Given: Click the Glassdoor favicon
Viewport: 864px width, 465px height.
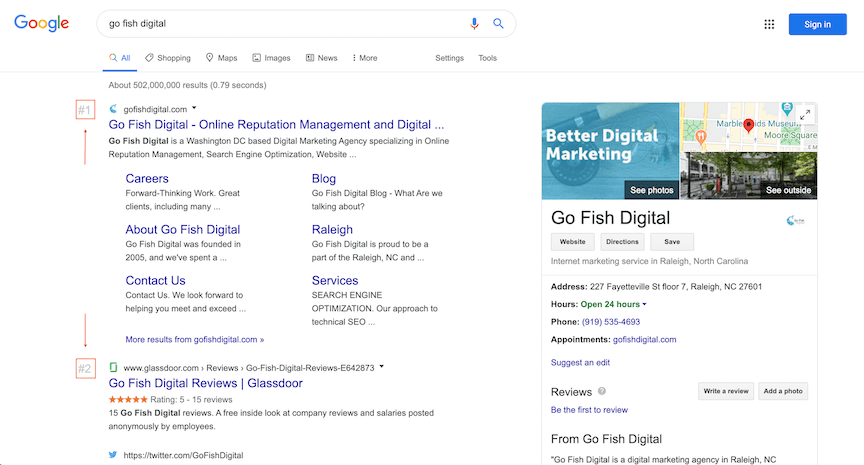Looking at the screenshot, I should [x=113, y=367].
